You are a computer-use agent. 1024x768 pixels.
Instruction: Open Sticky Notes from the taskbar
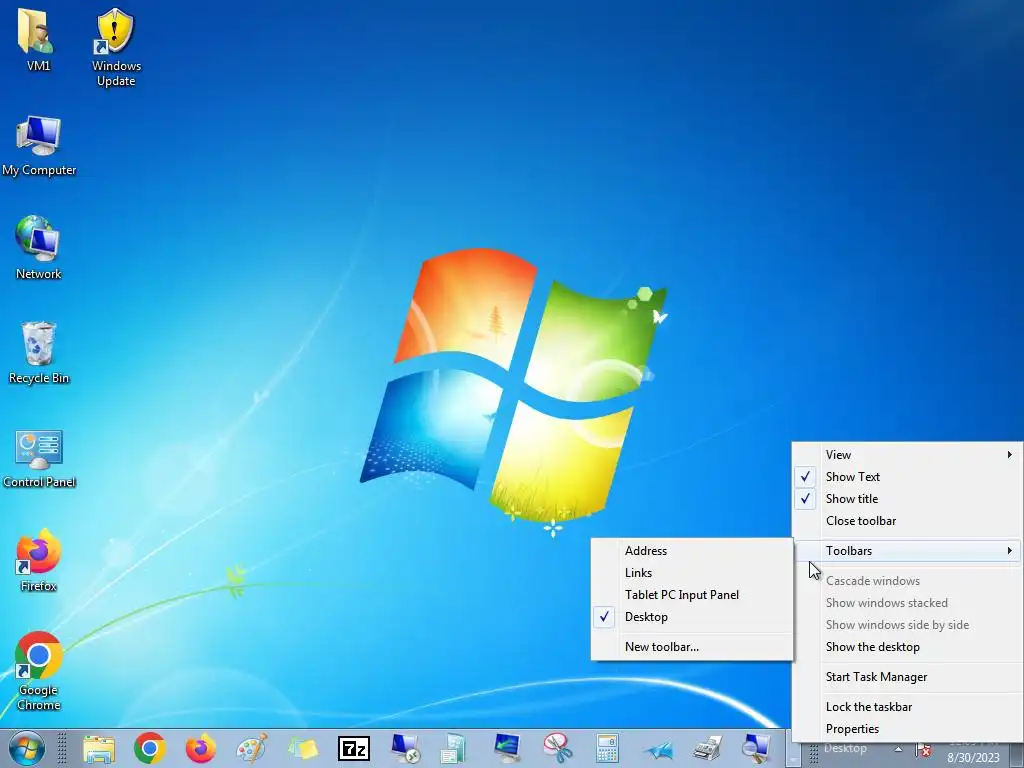[302, 748]
